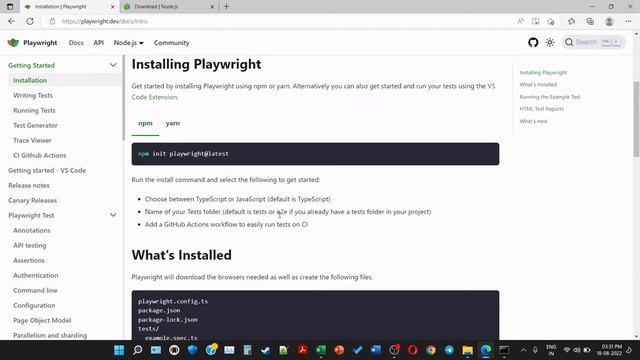This screenshot has width=640, height=360.
Task: Jump to What's next section
Action: [533, 121]
